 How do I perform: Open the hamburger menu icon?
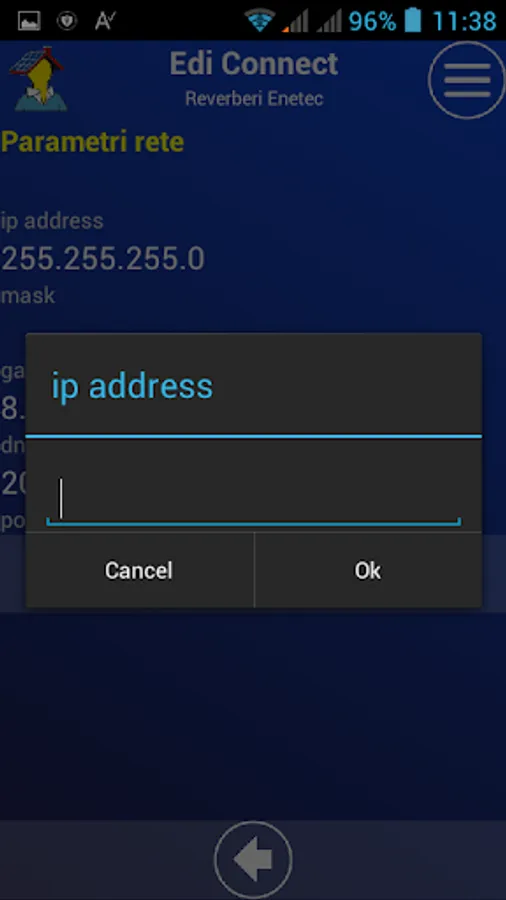click(466, 80)
